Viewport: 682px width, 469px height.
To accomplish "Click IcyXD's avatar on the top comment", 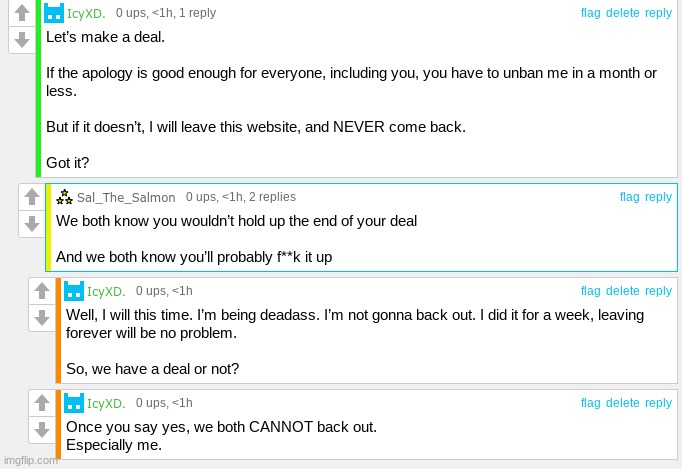I will [x=56, y=13].
